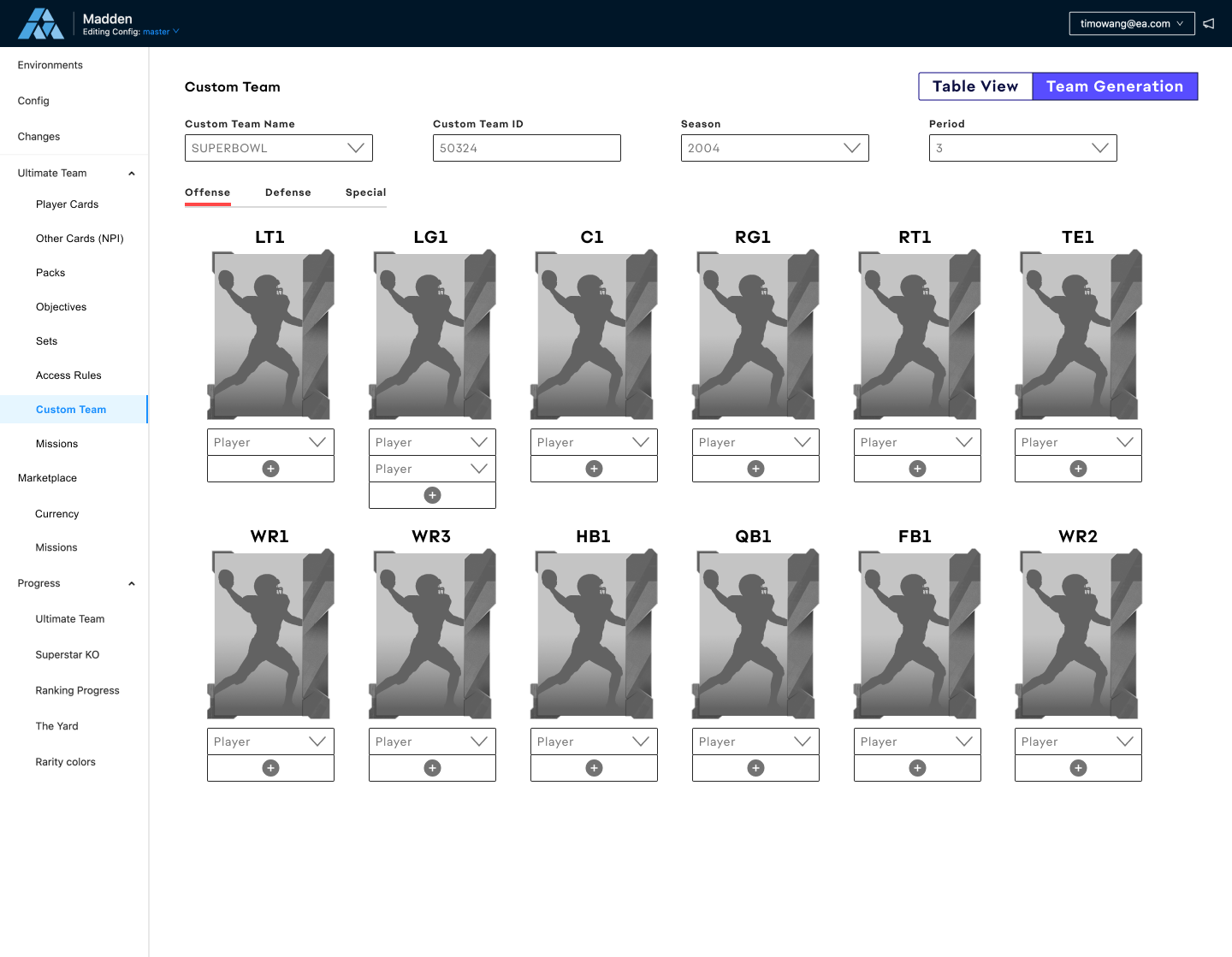This screenshot has height=957, width=1232.
Task: Switch to the Defense tab
Action: 287,192
